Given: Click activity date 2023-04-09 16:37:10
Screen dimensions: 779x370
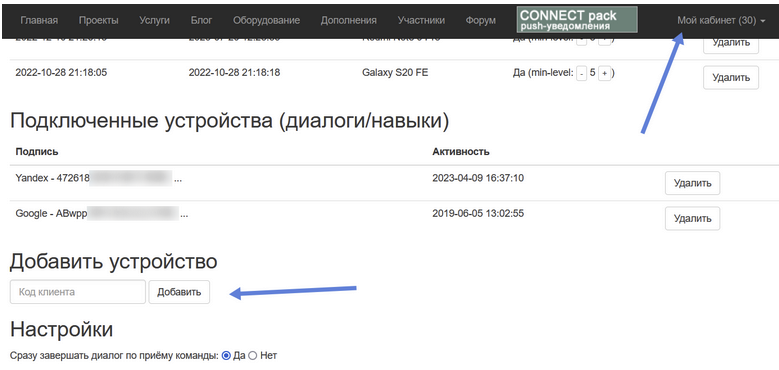Looking at the screenshot, I should pyautogui.click(x=478, y=178).
